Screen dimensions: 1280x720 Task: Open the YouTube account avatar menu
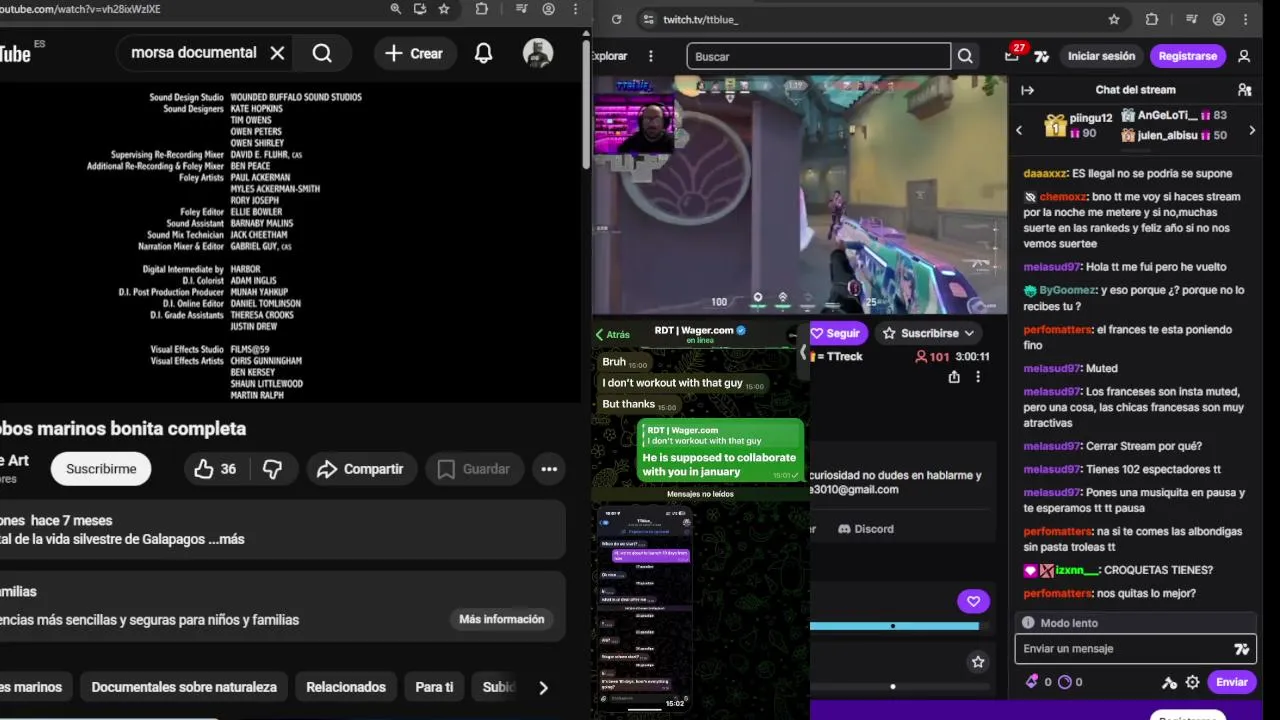click(x=538, y=54)
